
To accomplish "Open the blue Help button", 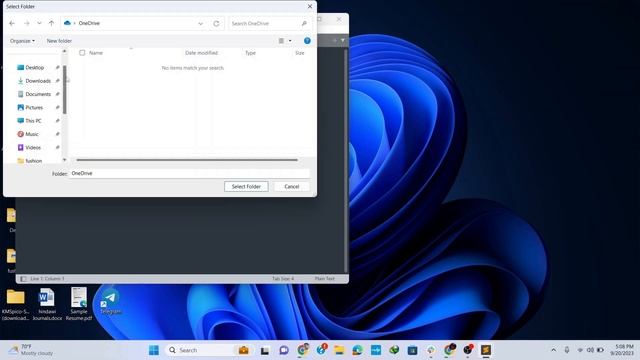I will pos(307,41).
